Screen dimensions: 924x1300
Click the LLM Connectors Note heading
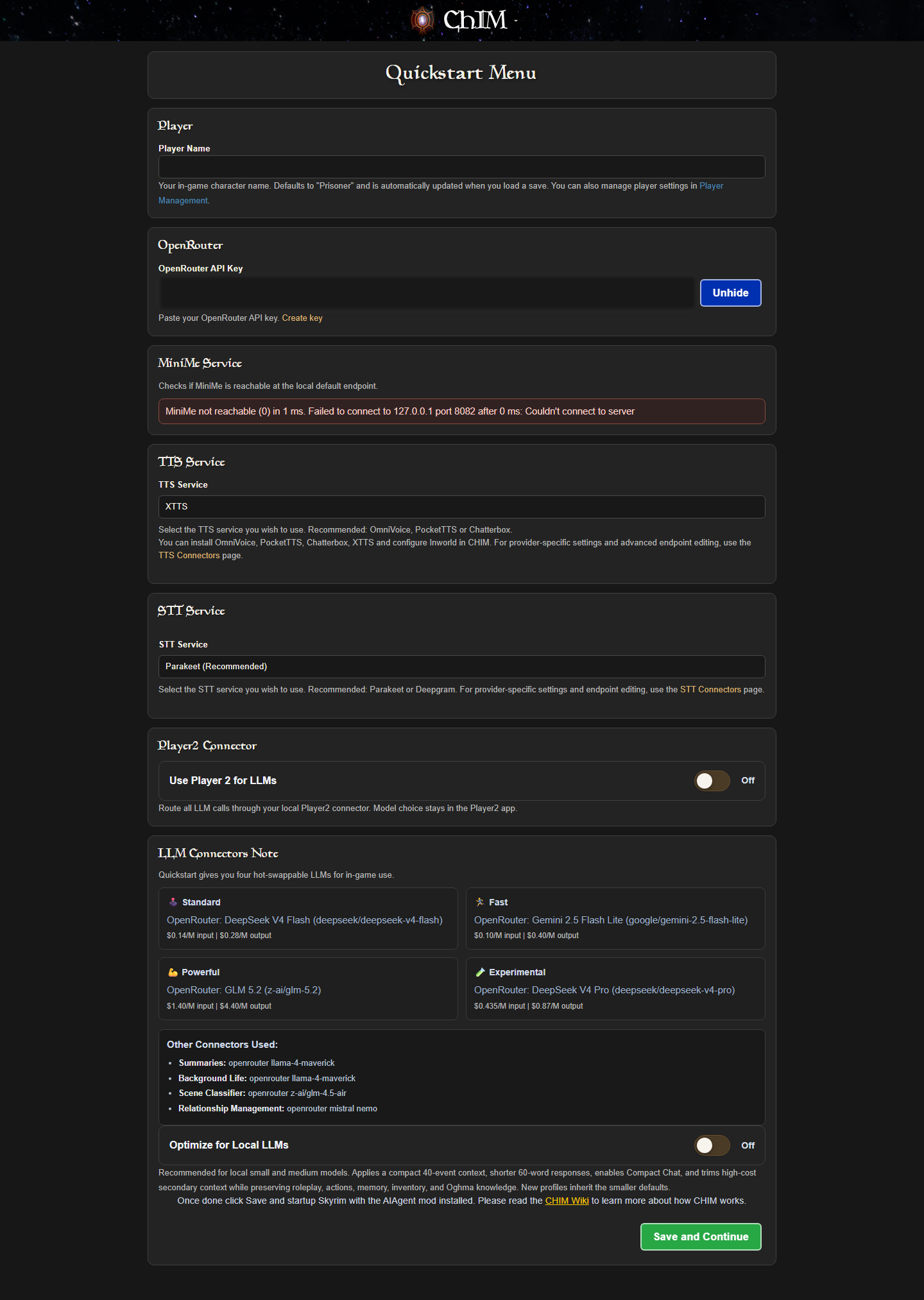(x=218, y=853)
